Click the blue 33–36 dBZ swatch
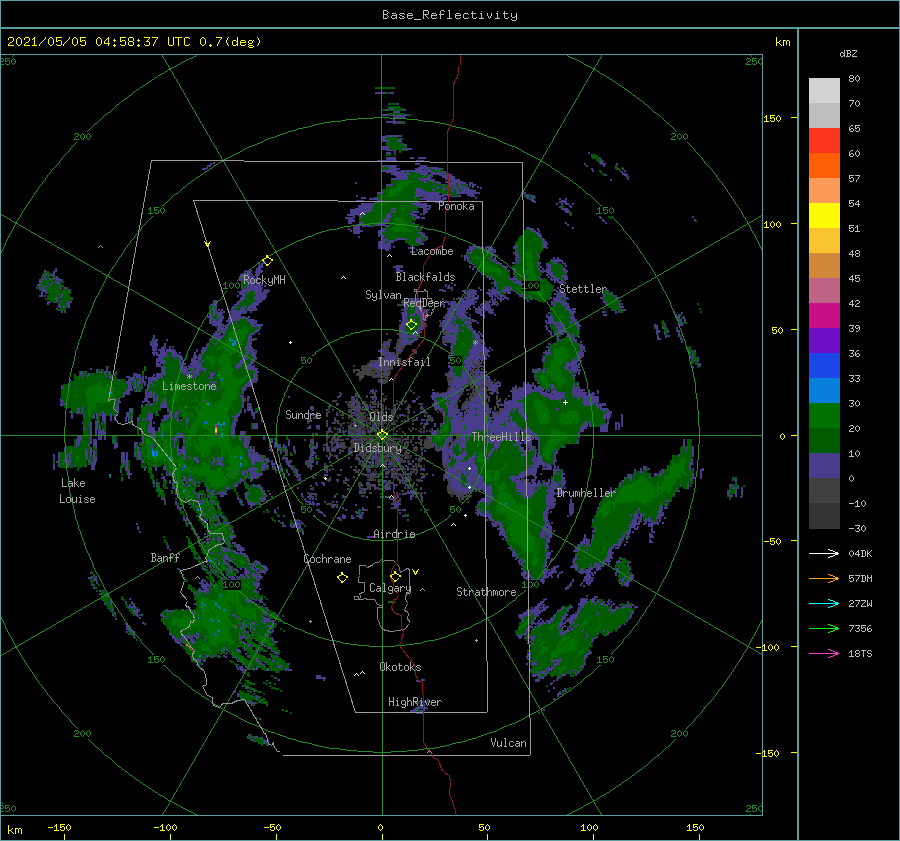The height and width of the screenshot is (841, 900). (x=824, y=366)
